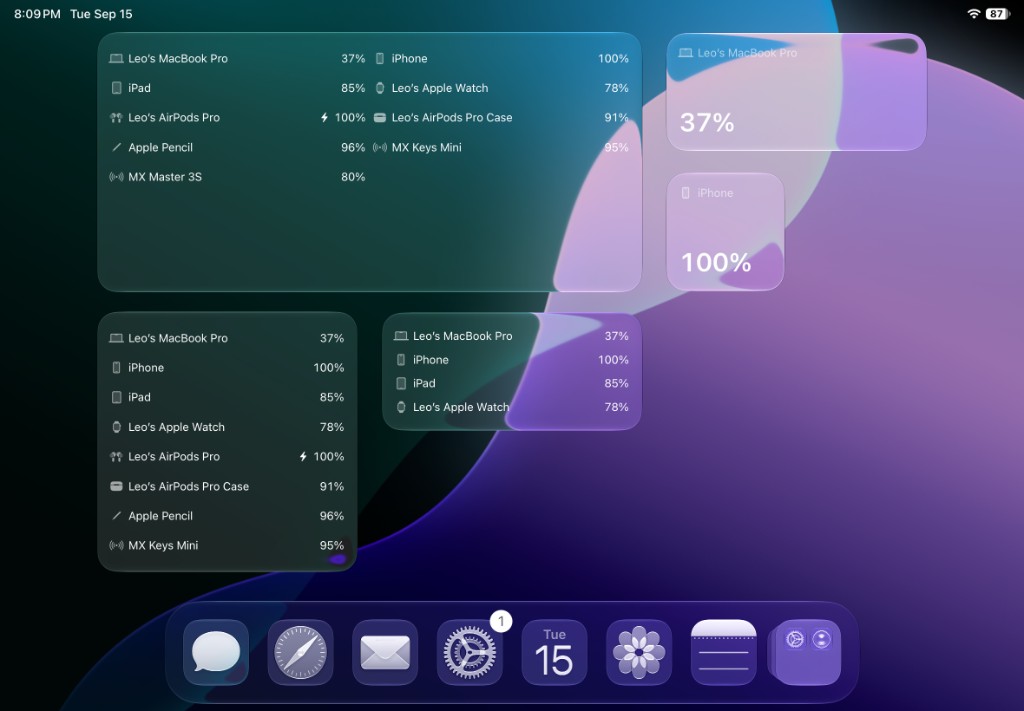Launch Safari from the dock
The height and width of the screenshot is (711, 1024).
click(300, 652)
